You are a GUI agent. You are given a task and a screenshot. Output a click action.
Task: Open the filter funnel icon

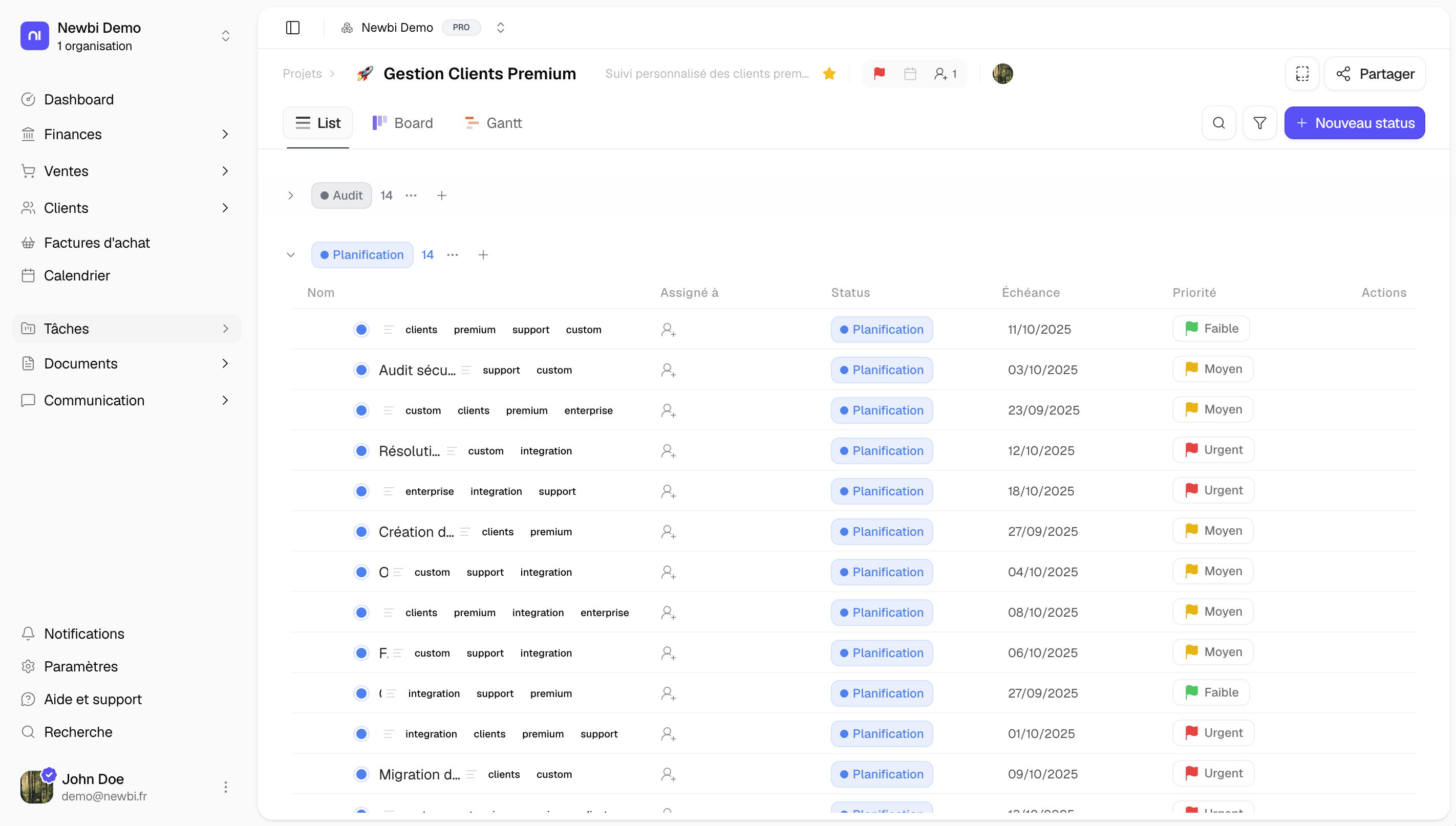click(1259, 123)
